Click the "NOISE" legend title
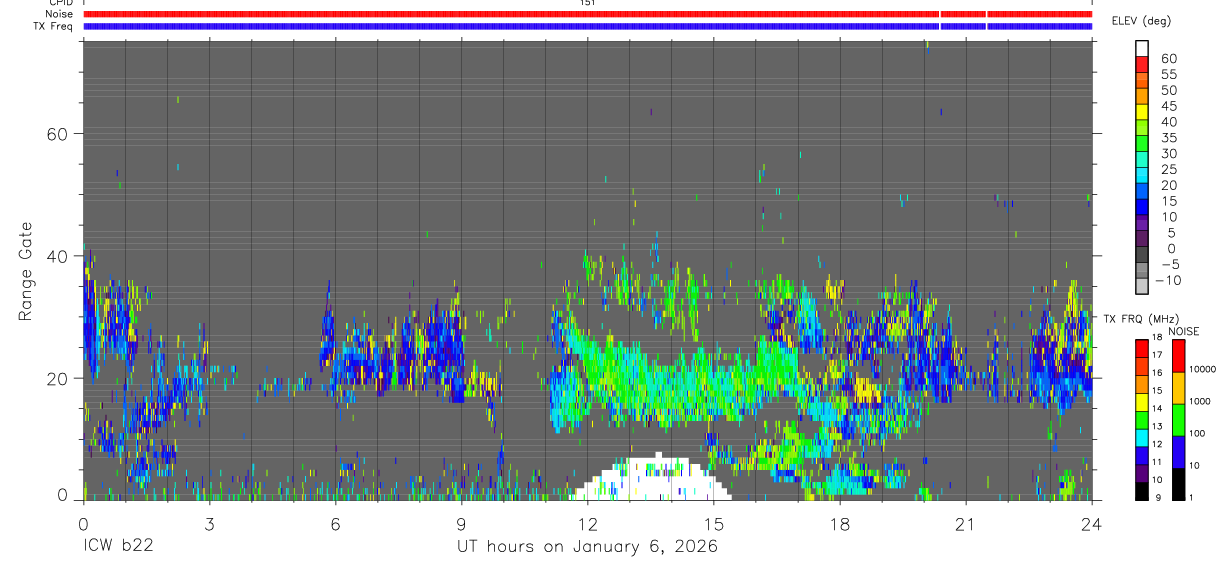1228x567 pixels. click(x=1185, y=331)
